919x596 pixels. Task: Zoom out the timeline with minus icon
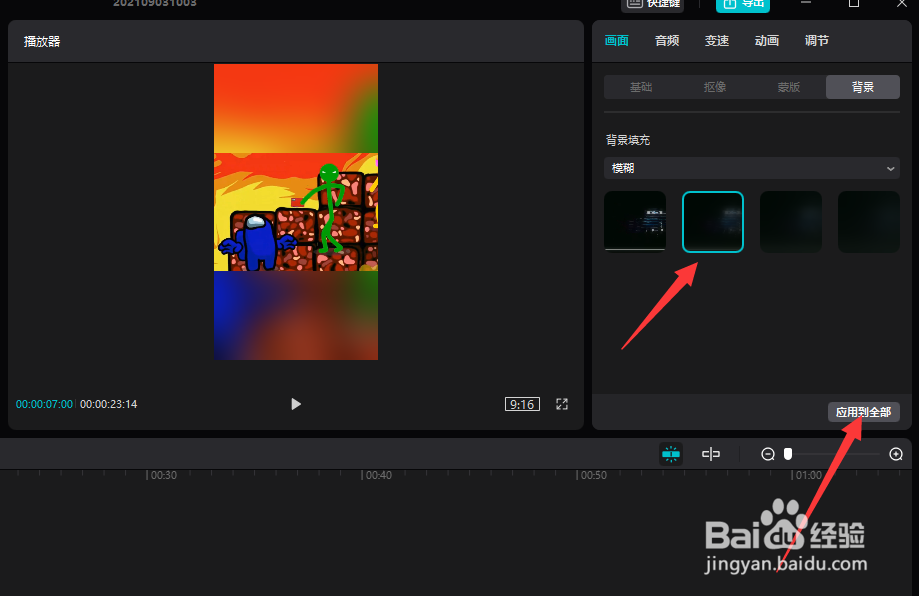[768, 454]
